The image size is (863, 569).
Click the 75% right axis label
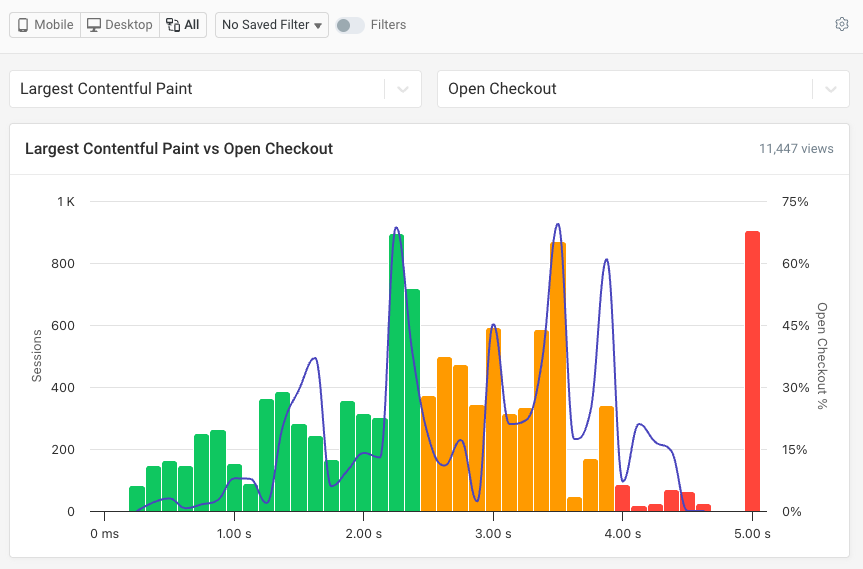tap(795, 202)
